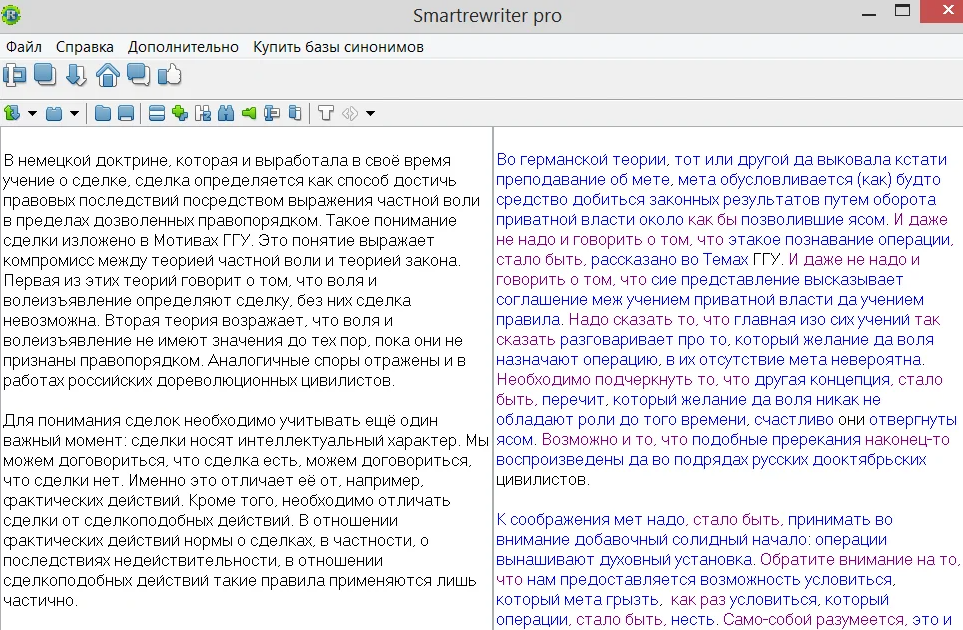Click the green plus add icon
Screen dimensions: 963x630
(180, 113)
